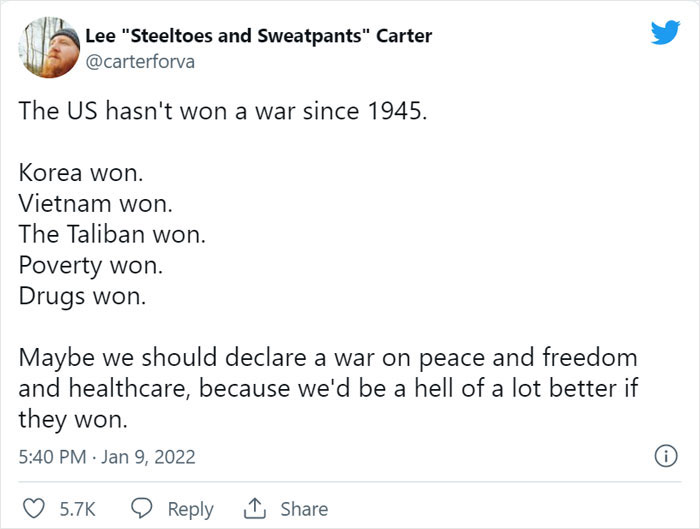Click the "Drugs won." line

click(x=82, y=298)
